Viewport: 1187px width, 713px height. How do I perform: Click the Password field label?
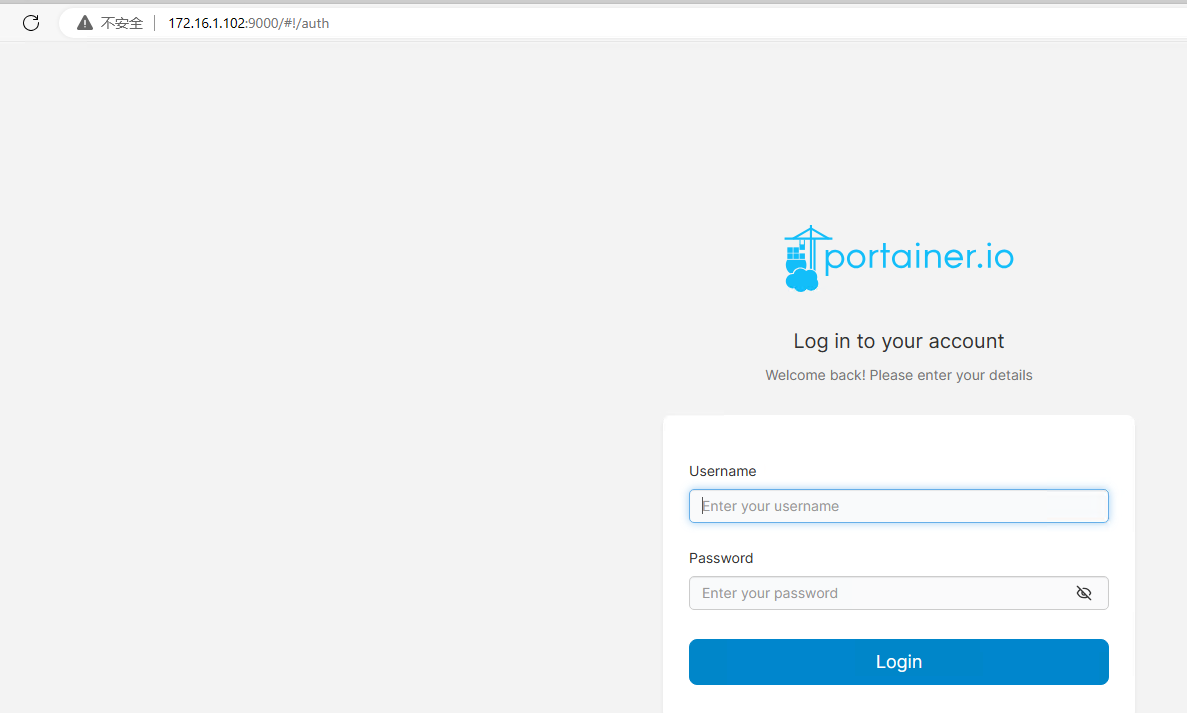(721, 558)
